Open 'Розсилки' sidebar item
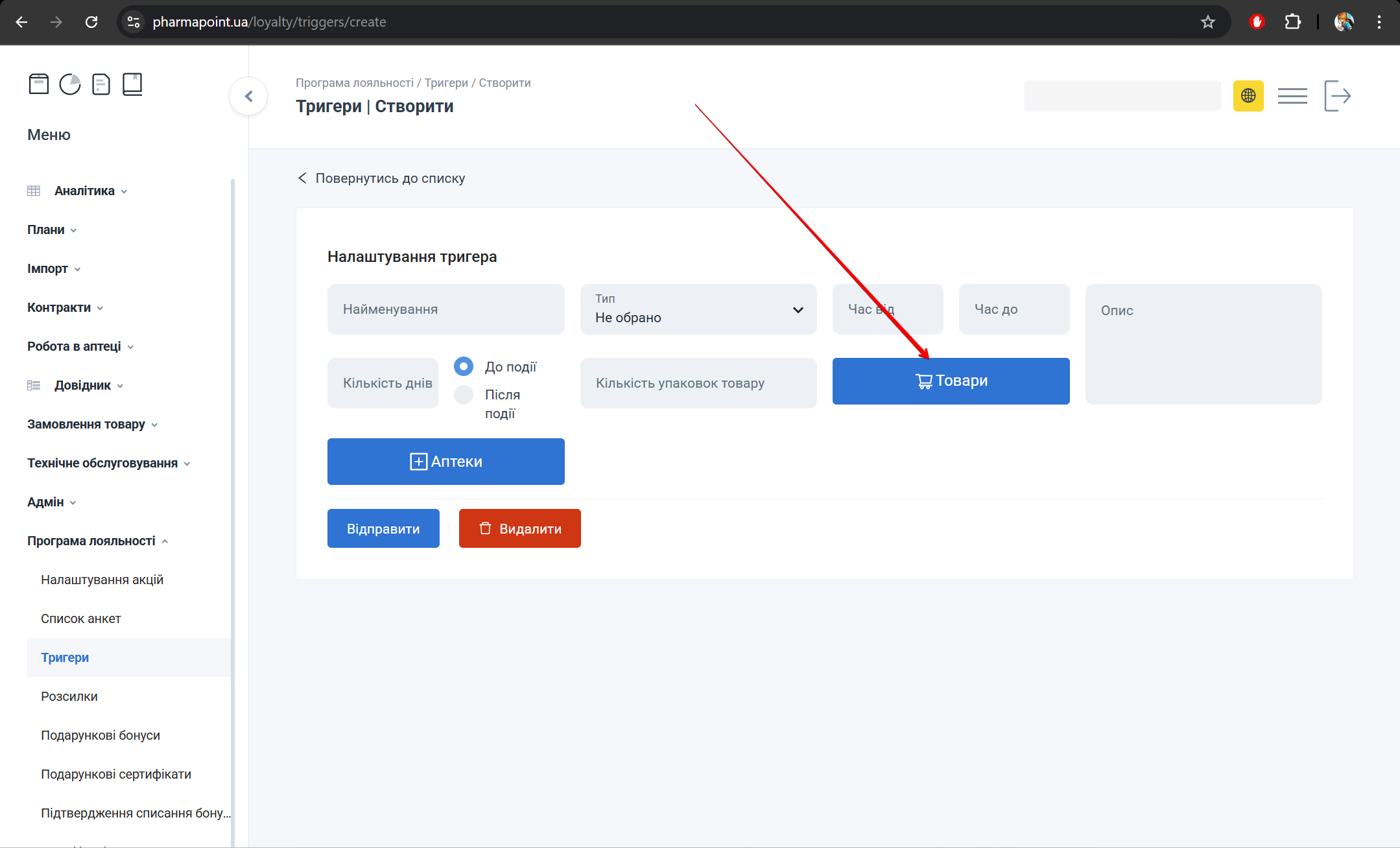The width and height of the screenshot is (1400, 848). click(69, 696)
